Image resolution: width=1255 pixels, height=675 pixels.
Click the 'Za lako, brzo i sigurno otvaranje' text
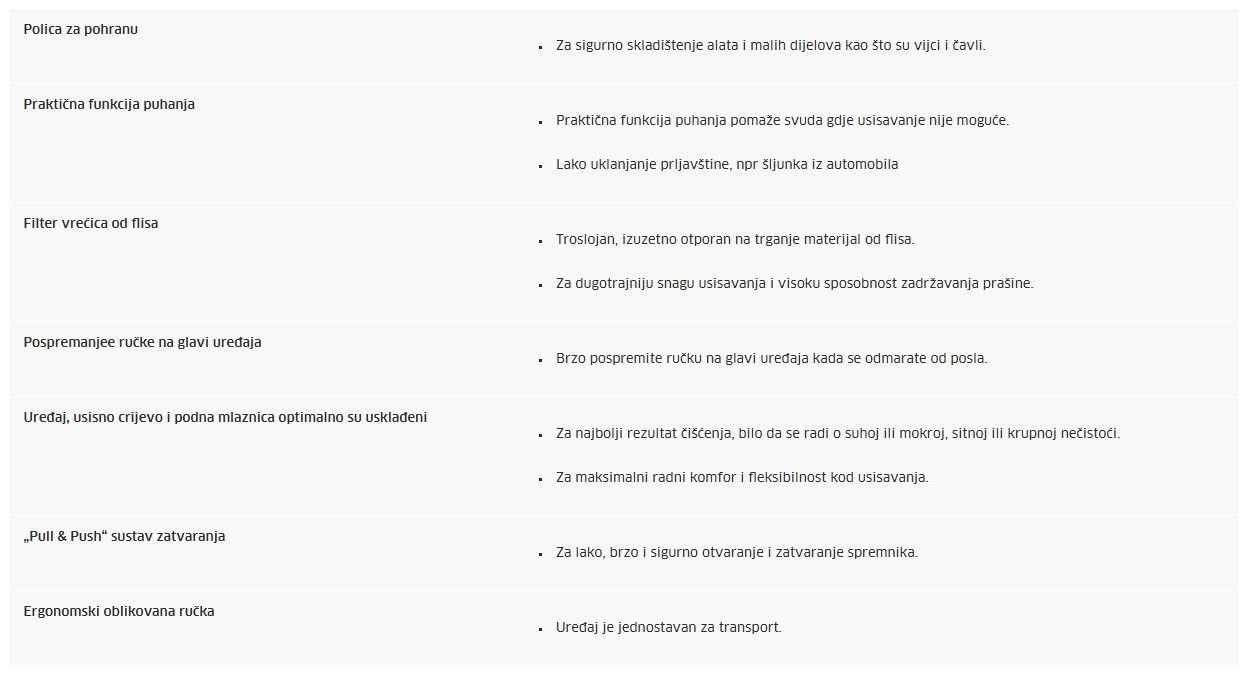737,552
